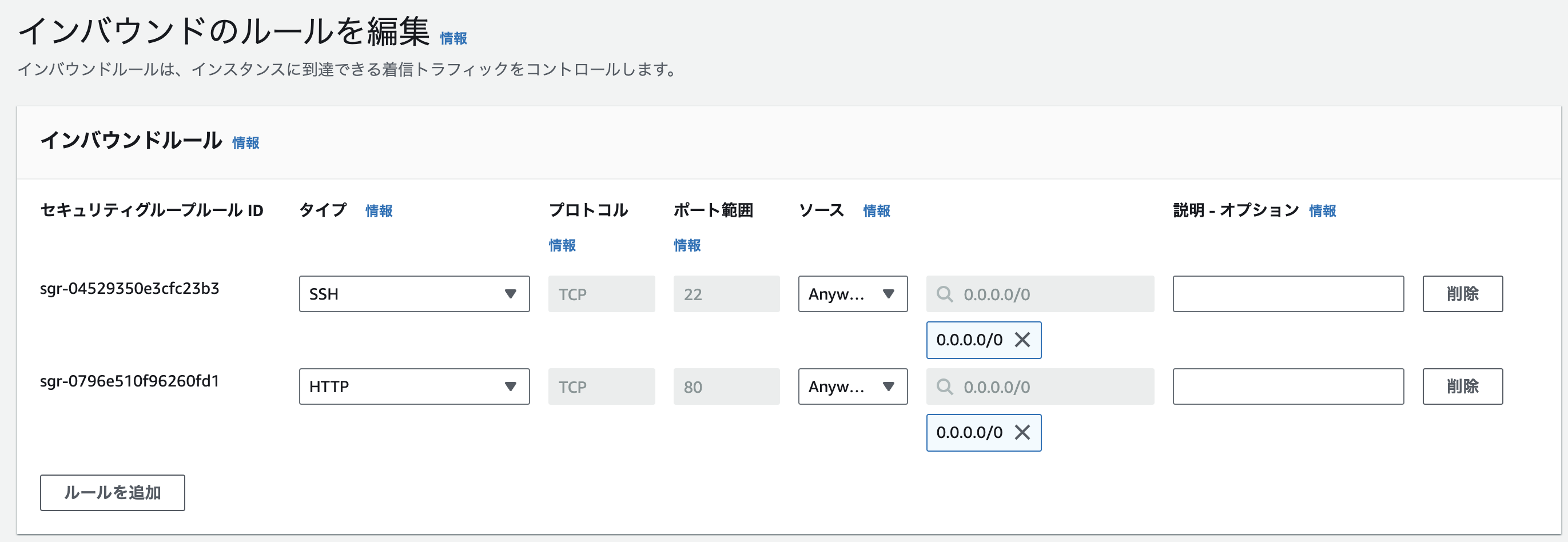The width and height of the screenshot is (1568, 542).
Task: Open the 情報 link beside タイプ column
Action: point(378,211)
